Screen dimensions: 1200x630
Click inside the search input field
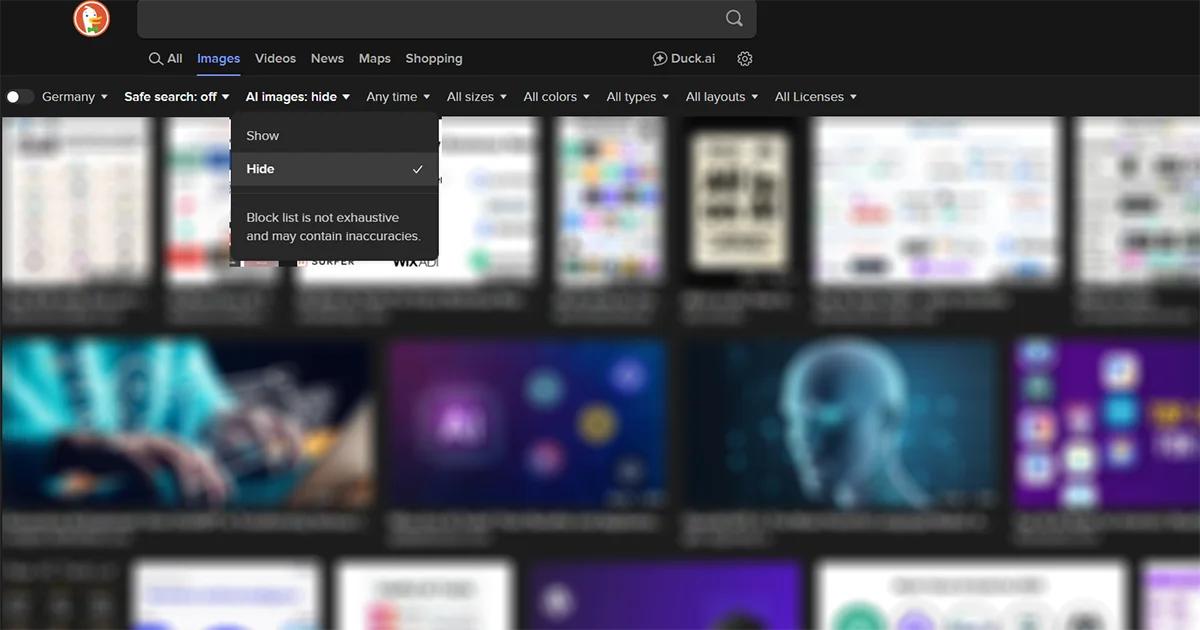430,19
